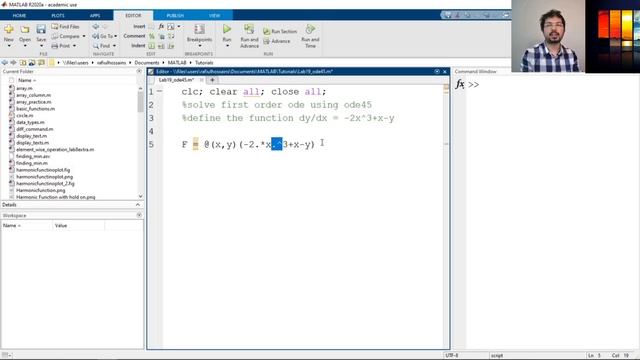Viewport: 640px width, 360px height.
Task: Select the Lab19_ode45.m editor tab
Action: [x=176, y=80]
